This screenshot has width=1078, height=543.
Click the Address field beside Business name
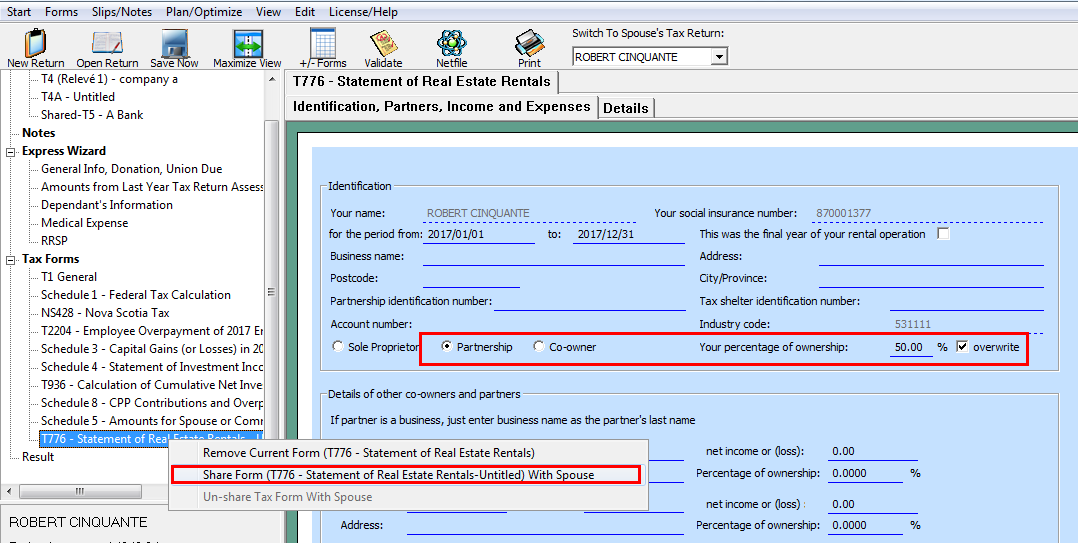tap(931, 256)
